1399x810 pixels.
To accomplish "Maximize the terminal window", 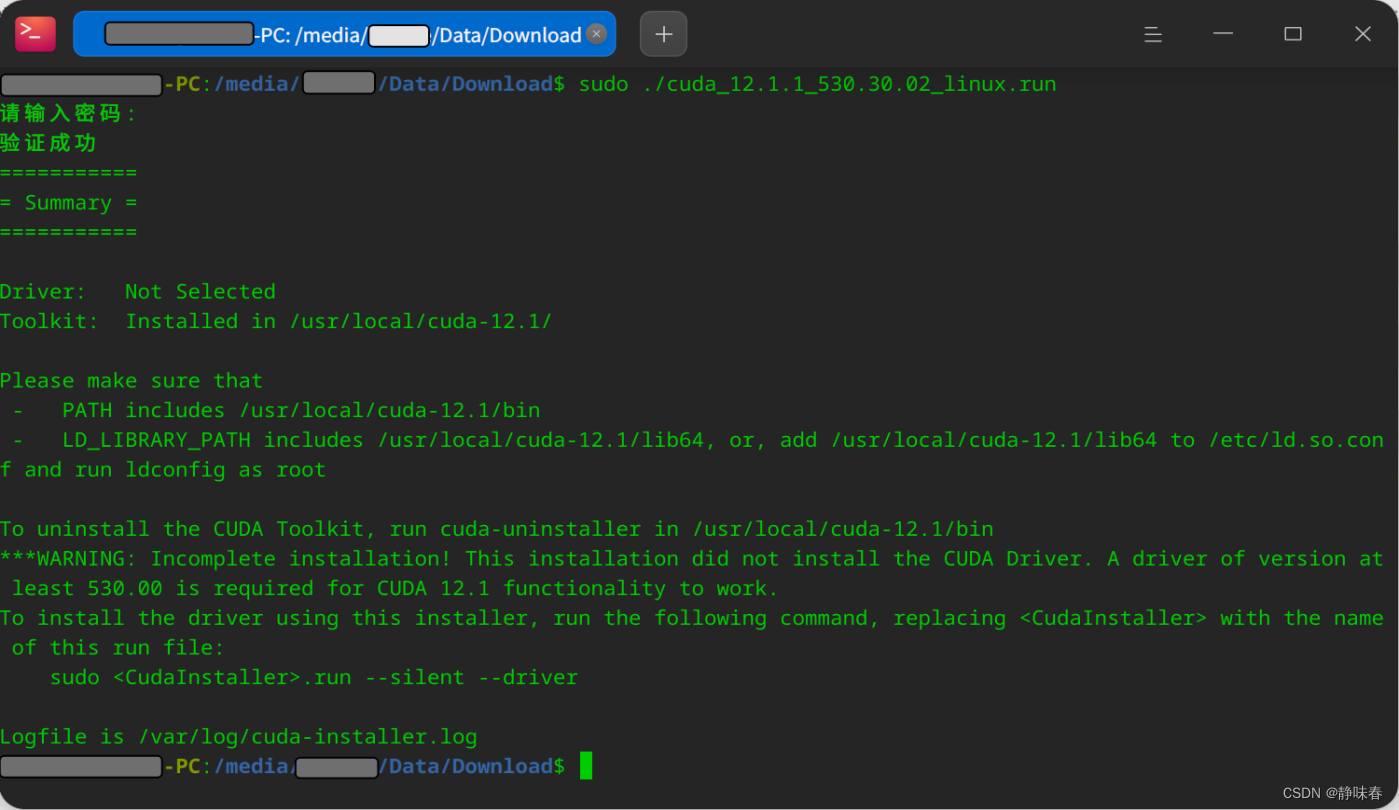I will pos(1292,33).
